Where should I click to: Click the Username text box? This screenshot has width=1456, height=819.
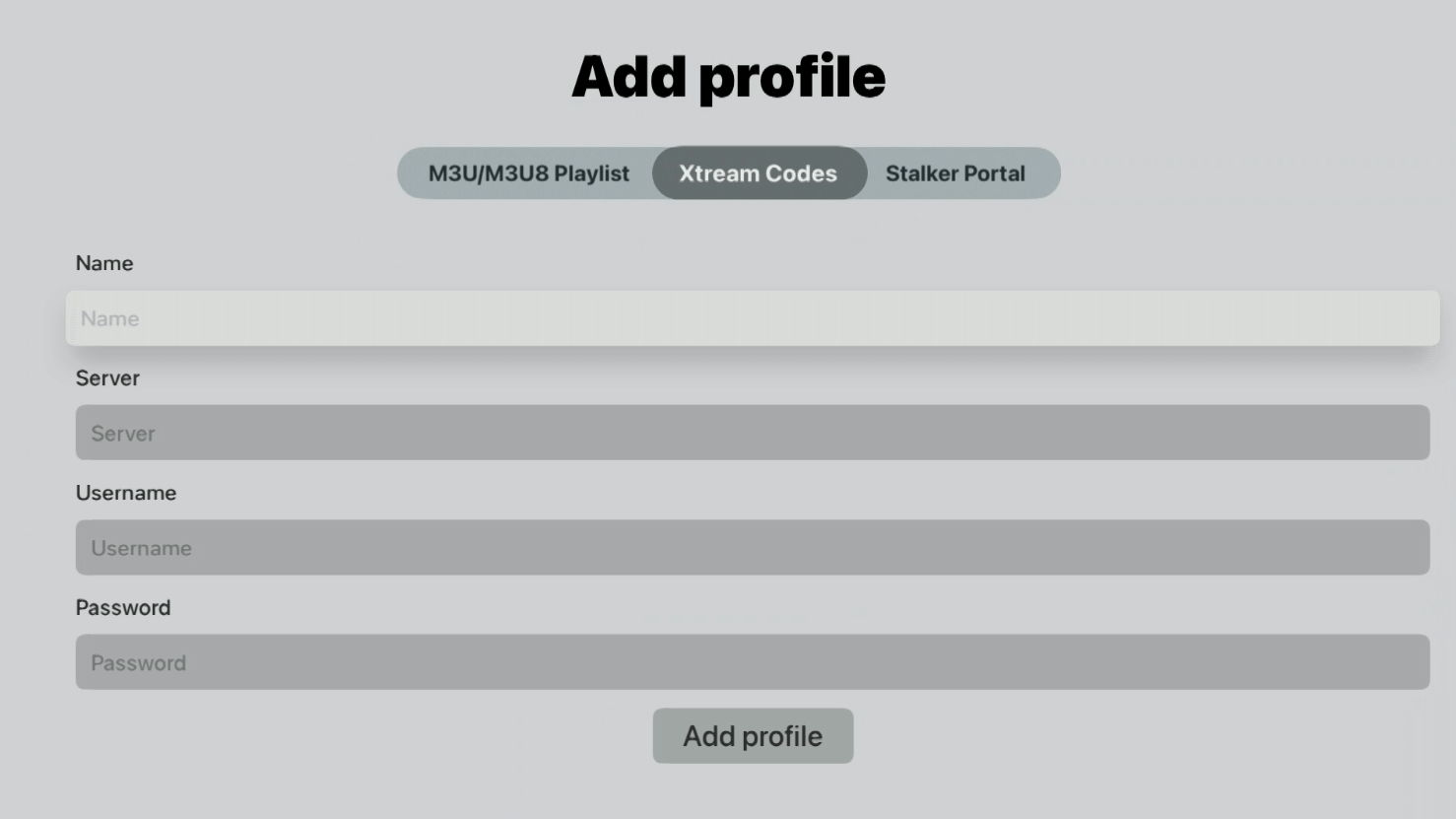(x=753, y=548)
